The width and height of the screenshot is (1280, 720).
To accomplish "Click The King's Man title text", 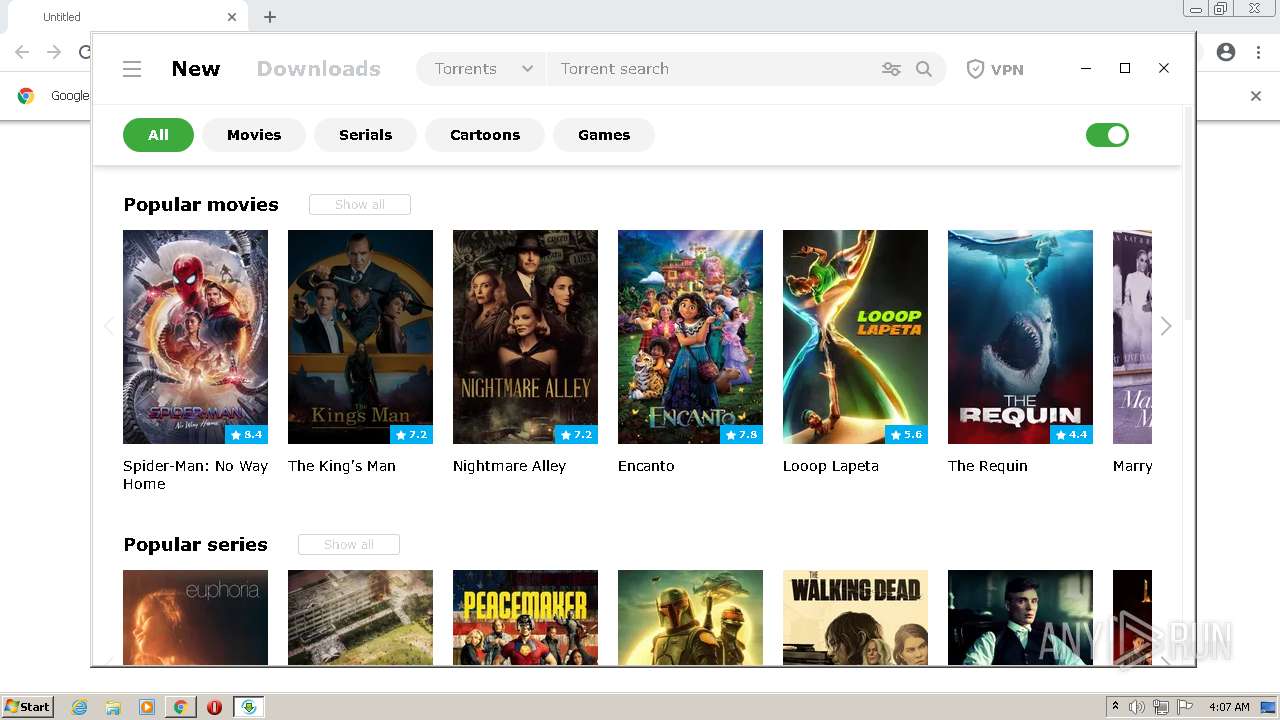I will click(342, 466).
